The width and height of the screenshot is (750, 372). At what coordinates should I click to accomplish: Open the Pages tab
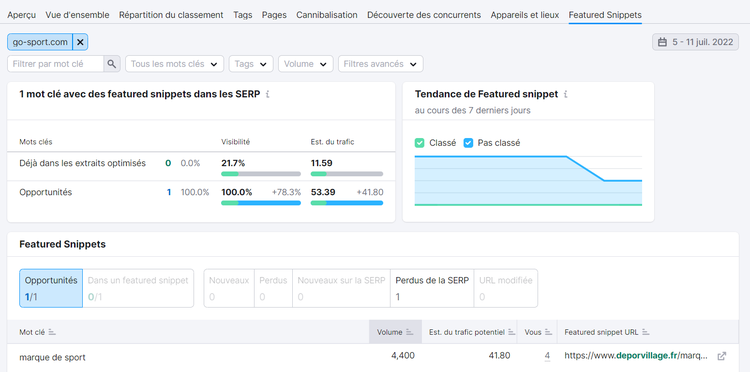[274, 15]
